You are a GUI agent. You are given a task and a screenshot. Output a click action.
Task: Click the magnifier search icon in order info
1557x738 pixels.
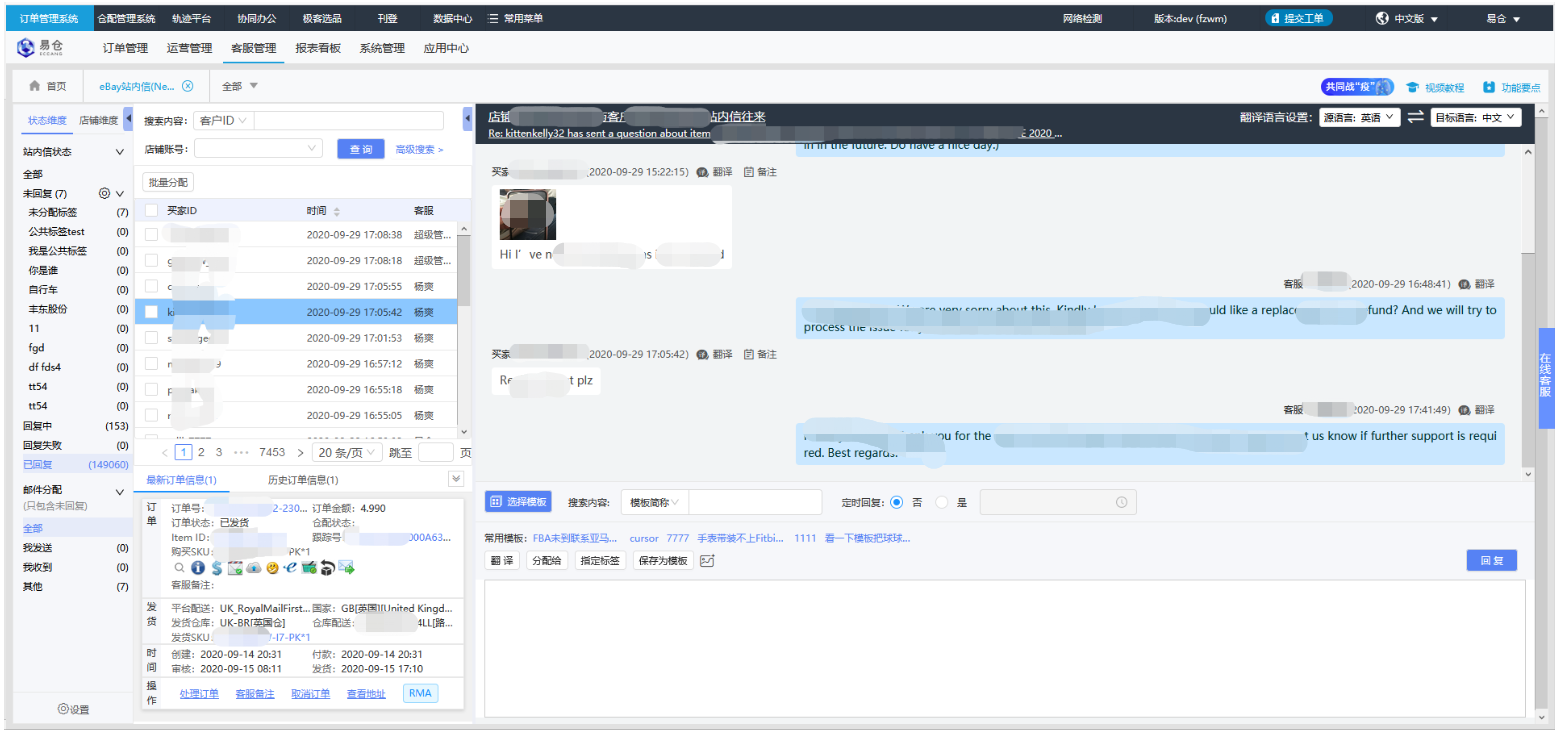179,568
